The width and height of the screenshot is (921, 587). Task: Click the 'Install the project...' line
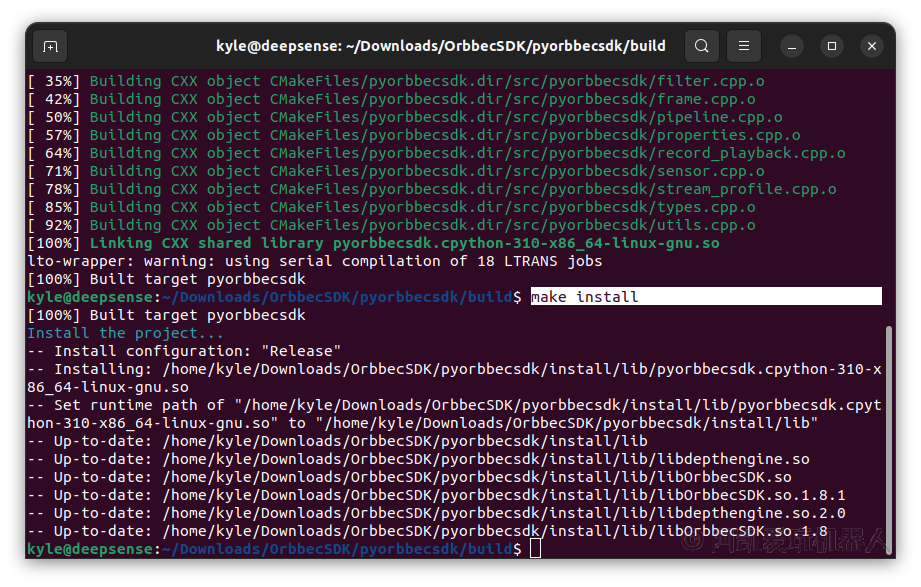coord(125,333)
